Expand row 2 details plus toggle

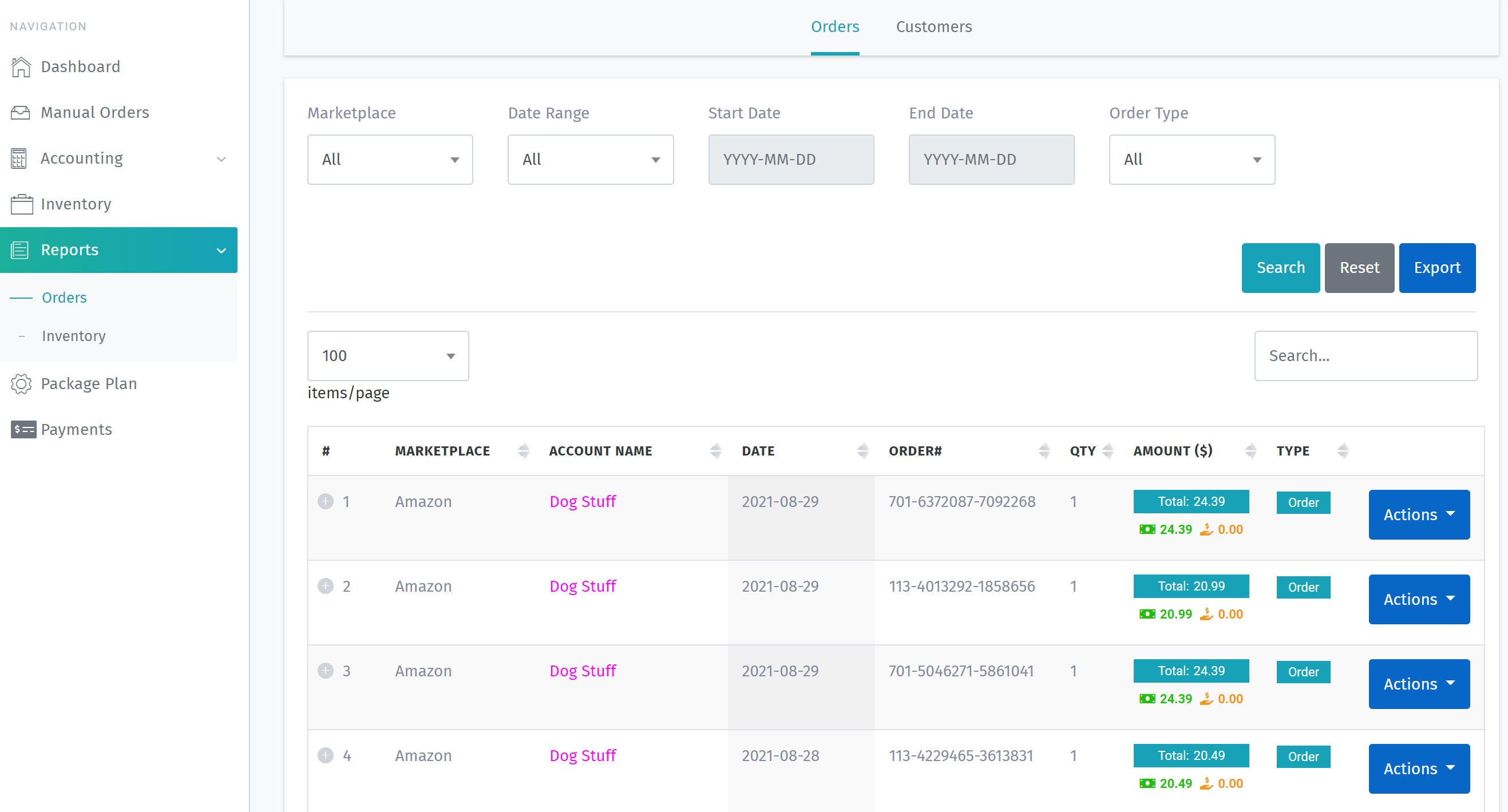pyautogui.click(x=326, y=586)
